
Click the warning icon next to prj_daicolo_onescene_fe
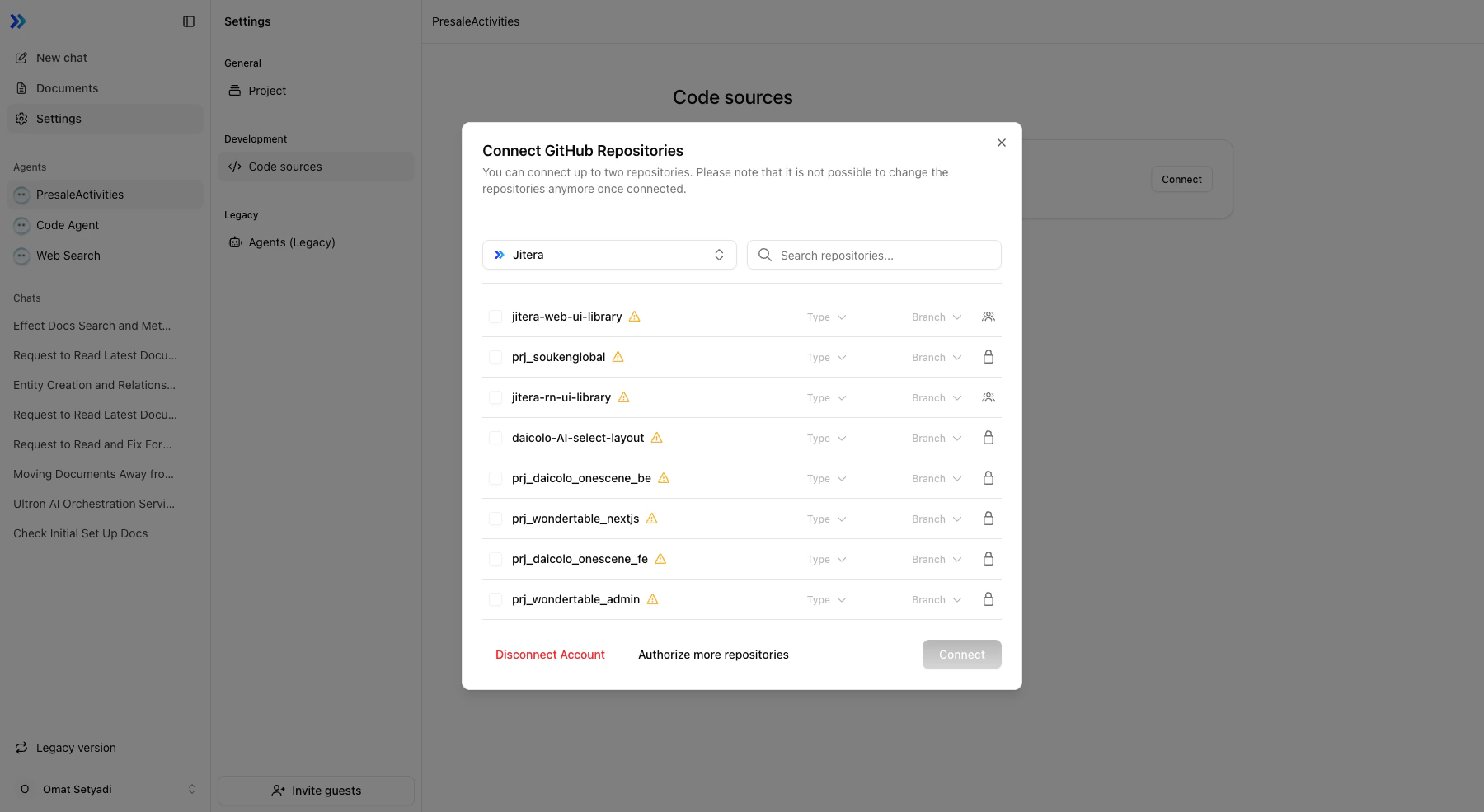[x=660, y=559]
